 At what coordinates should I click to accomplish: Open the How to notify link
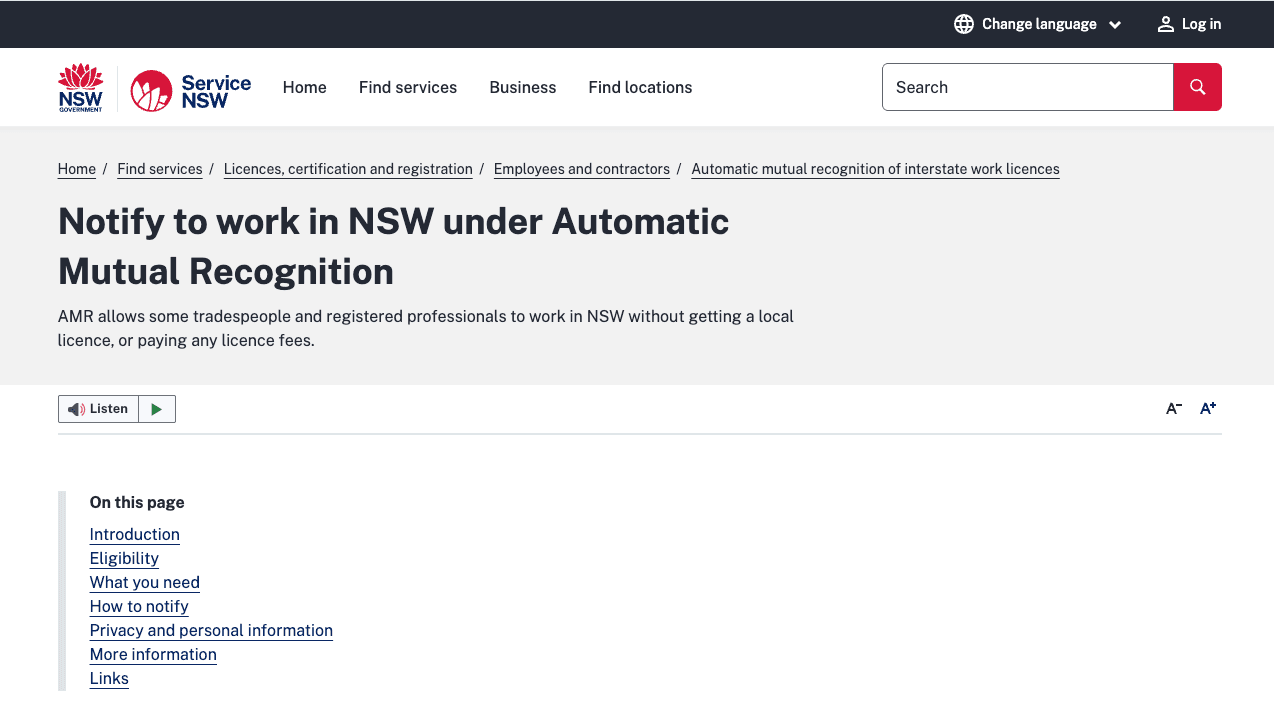[x=139, y=606]
